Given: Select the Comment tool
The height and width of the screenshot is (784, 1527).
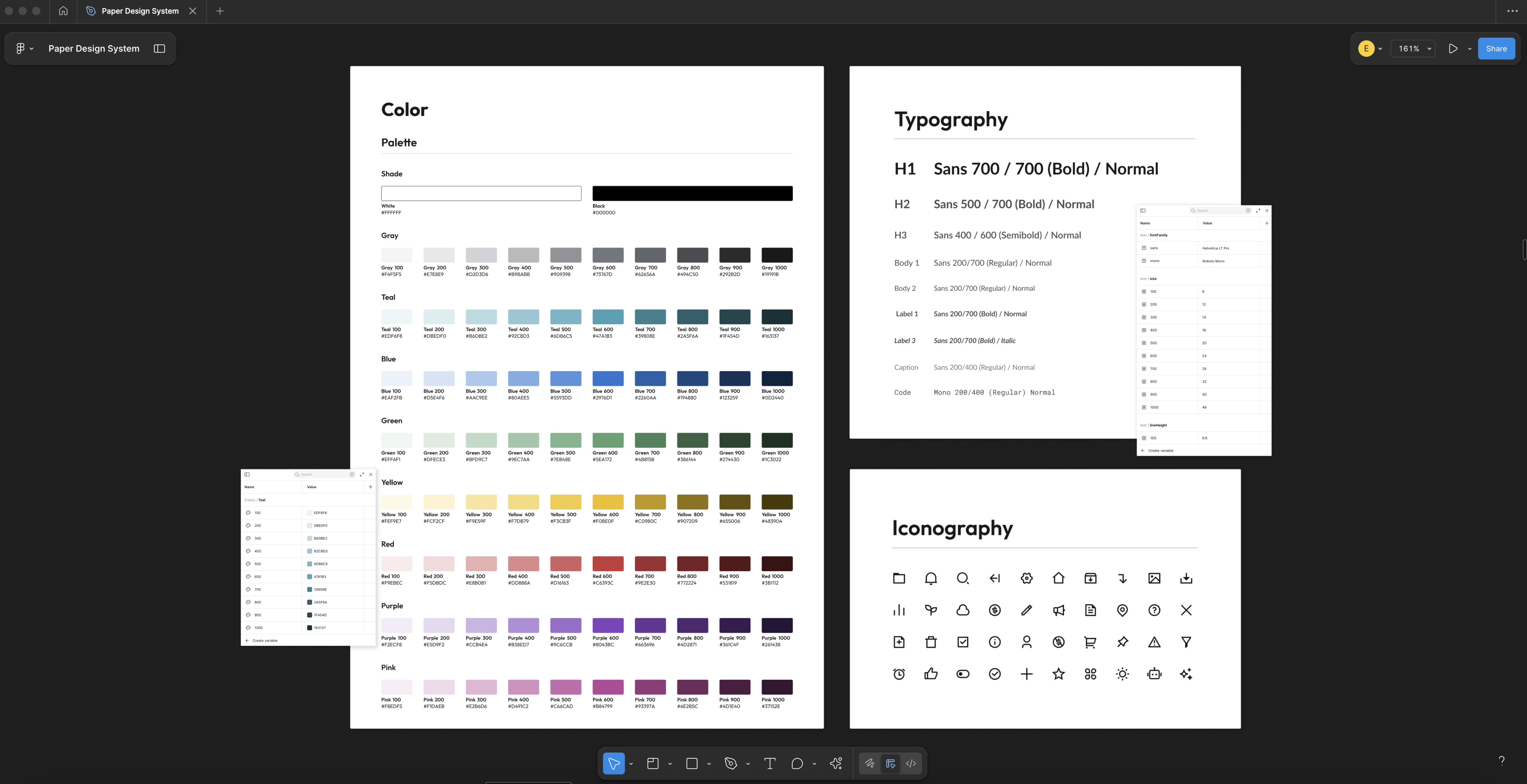Looking at the screenshot, I should 797,763.
